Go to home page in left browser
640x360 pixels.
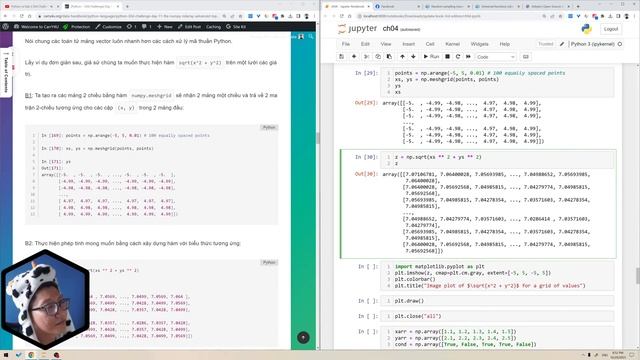pyautogui.click(x=29, y=16)
